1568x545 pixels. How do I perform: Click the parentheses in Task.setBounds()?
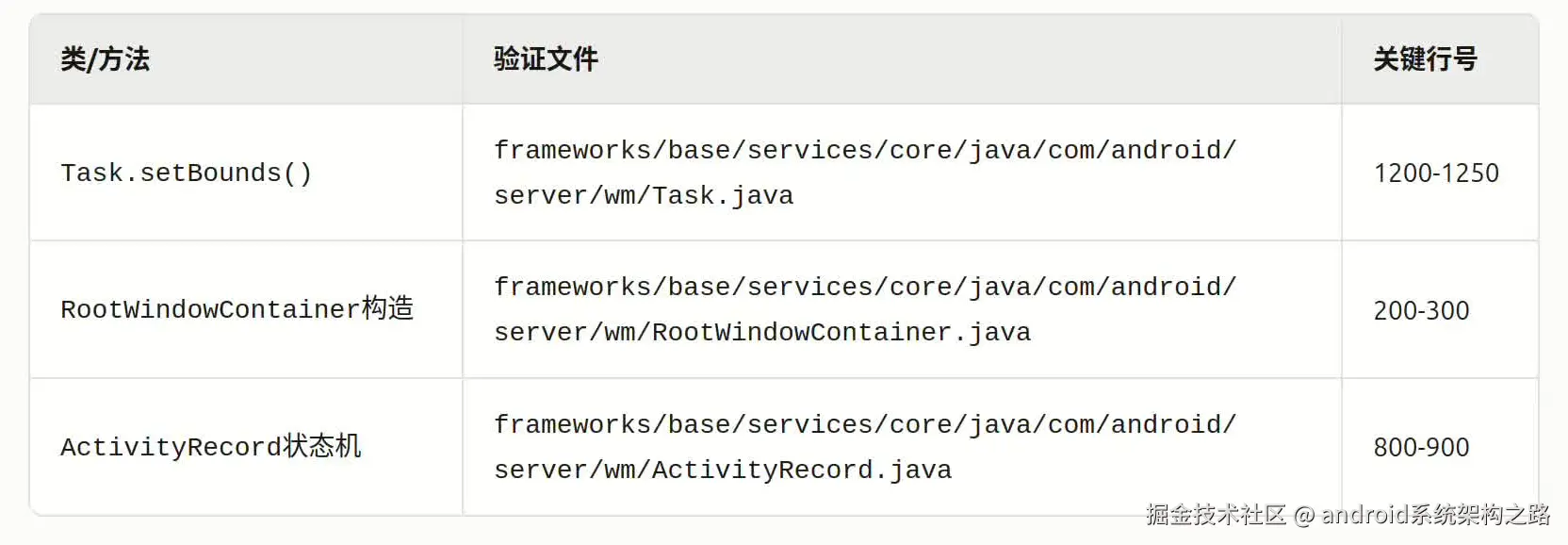(297, 173)
